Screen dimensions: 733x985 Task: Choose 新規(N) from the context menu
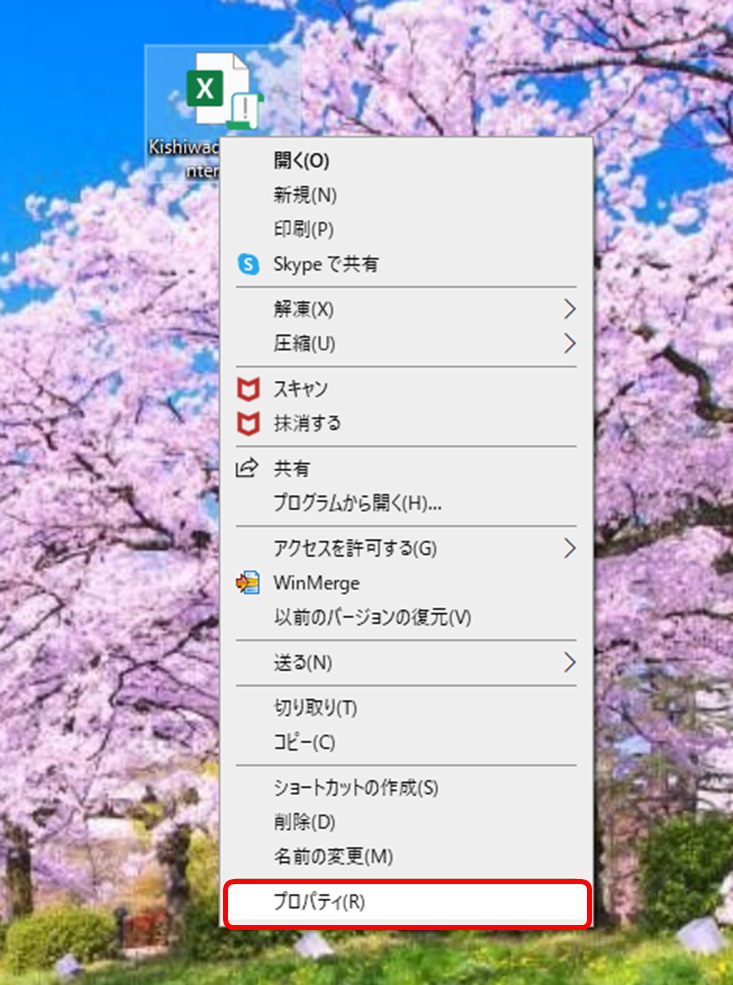tap(305, 195)
